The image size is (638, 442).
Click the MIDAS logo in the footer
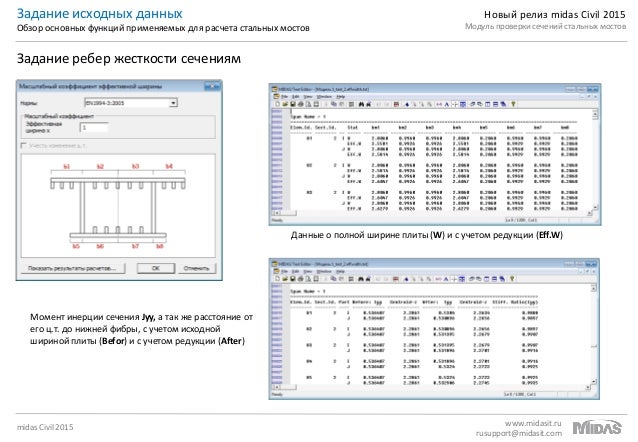pos(597,427)
